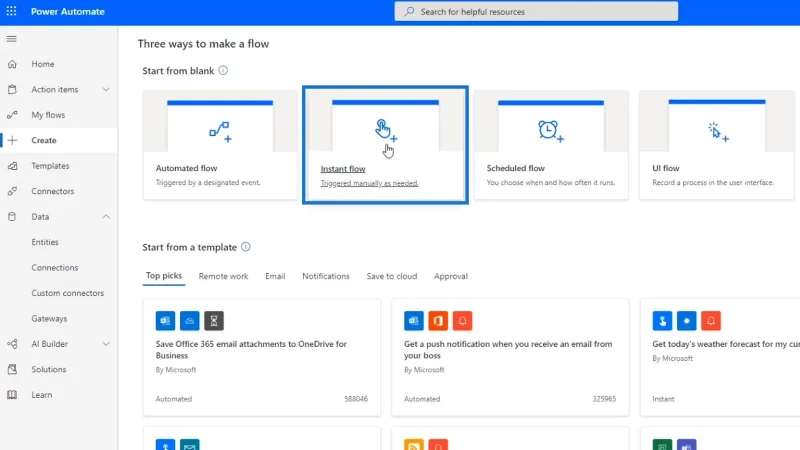Click 'Record a process in the user interface.'
The image size is (800, 450).
coord(713,183)
